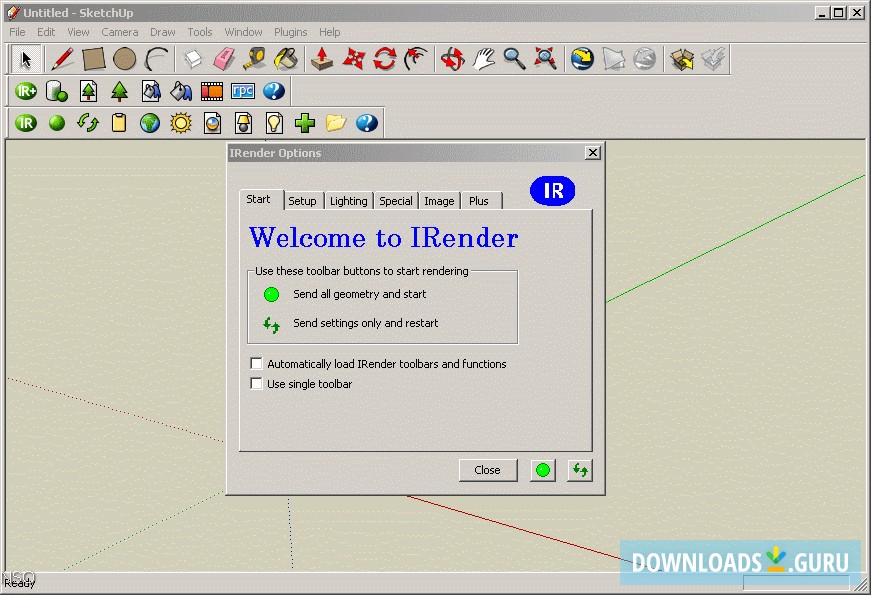Switch to the Setup tab
This screenshot has width=871, height=595.
click(302, 201)
